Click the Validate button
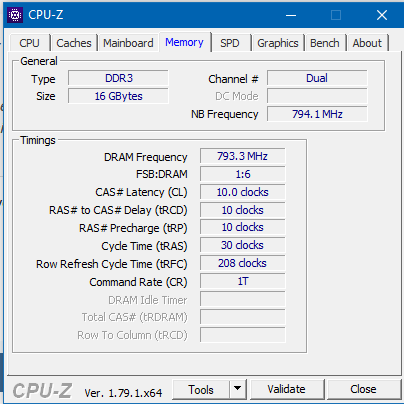Image resolution: width=404 pixels, height=404 pixels. click(286, 389)
